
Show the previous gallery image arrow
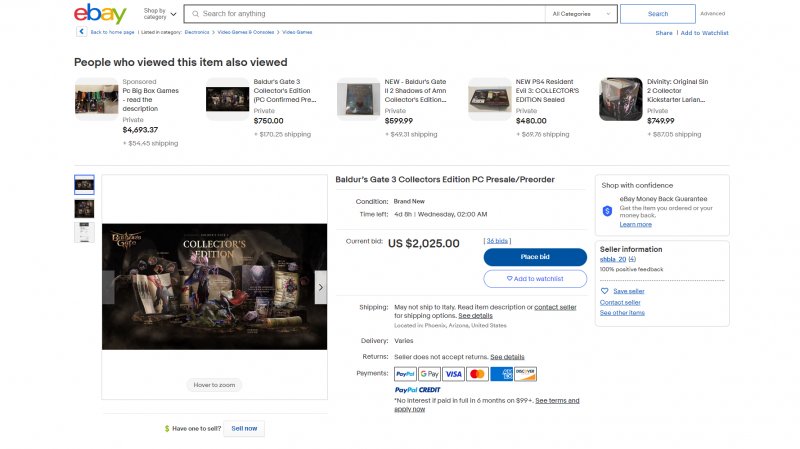(x=108, y=287)
